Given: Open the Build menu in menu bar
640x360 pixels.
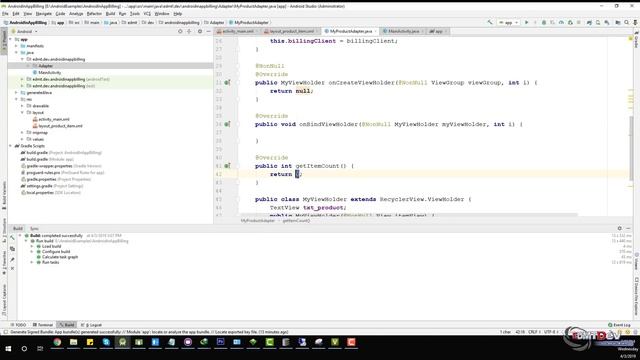Looking at the screenshot, I should 110,14.
